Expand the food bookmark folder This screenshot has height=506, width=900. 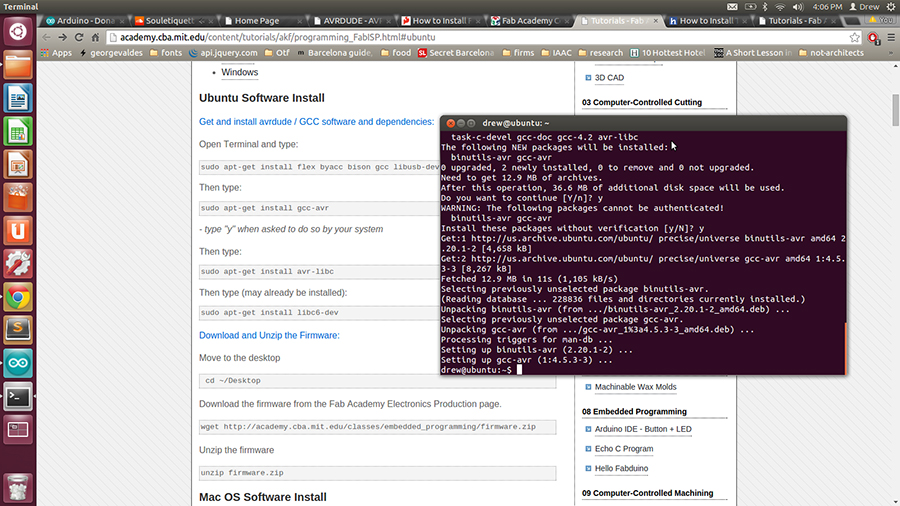395,53
